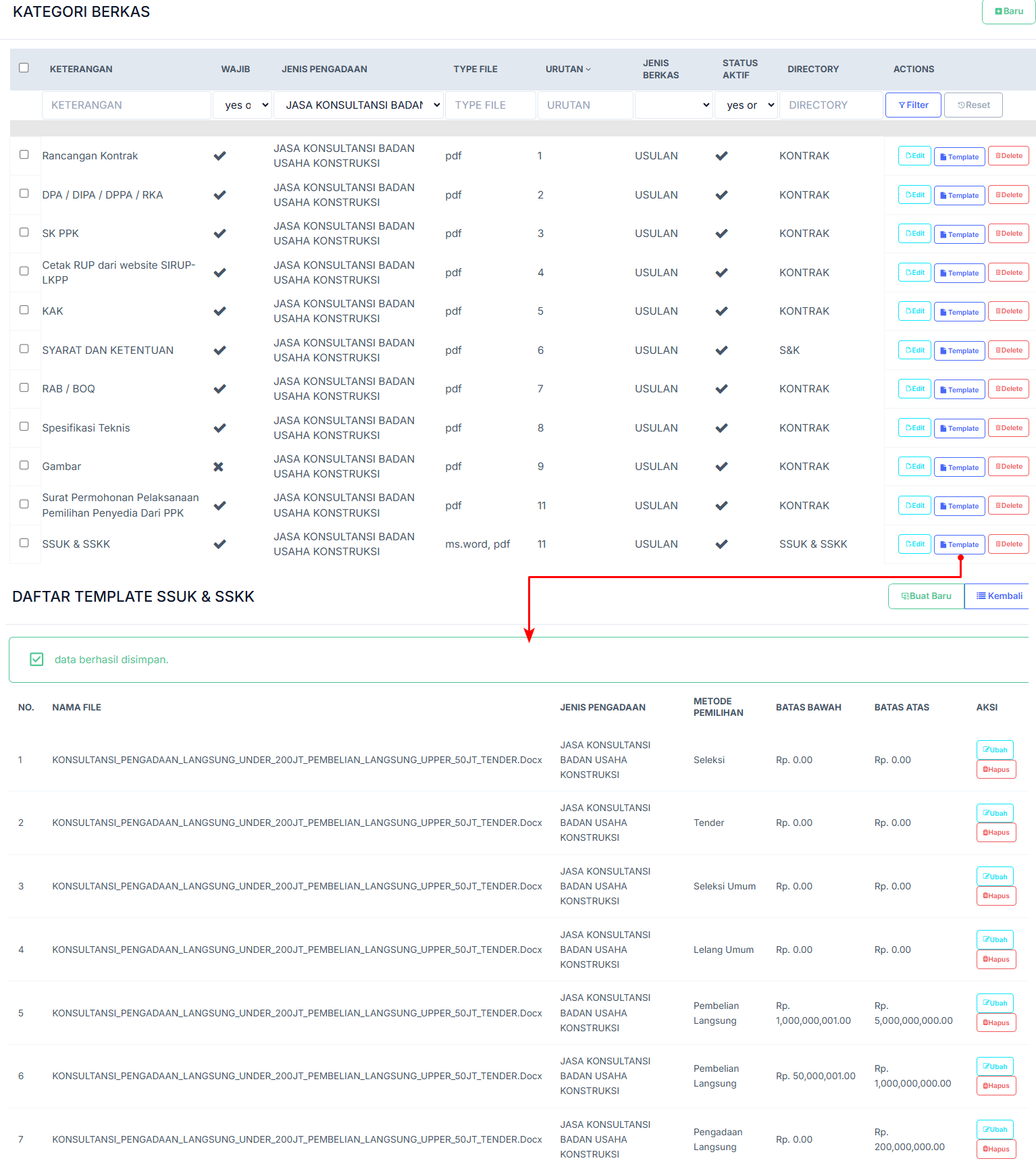Sort the table by the Urutan column header
The image size is (1036, 1167).
pyautogui.click(x=568, y=70)
